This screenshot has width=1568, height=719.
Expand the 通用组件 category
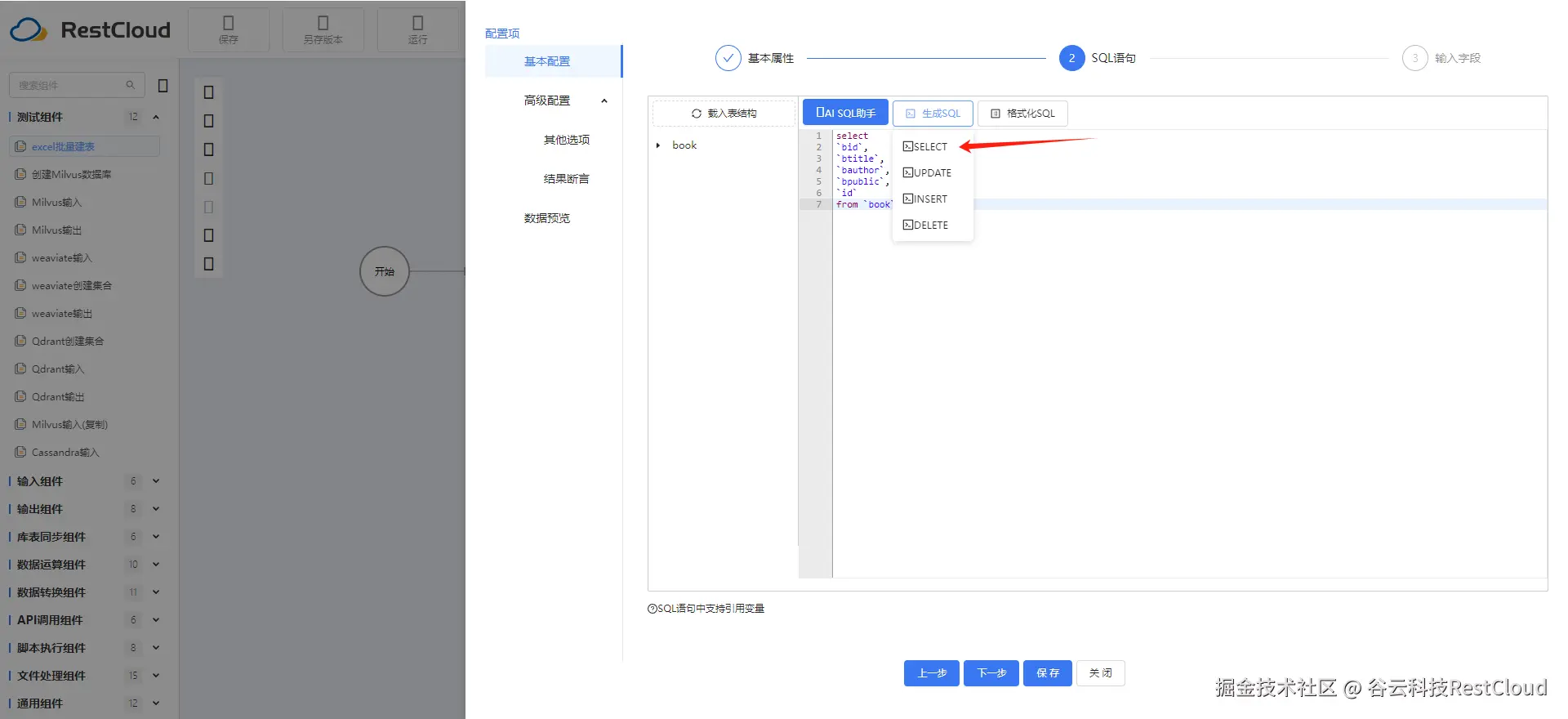156,703
